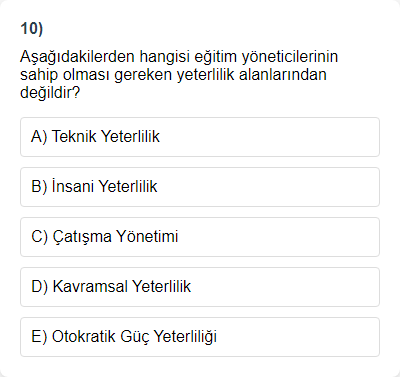Click the letter E) label

[x=39, y=336]
